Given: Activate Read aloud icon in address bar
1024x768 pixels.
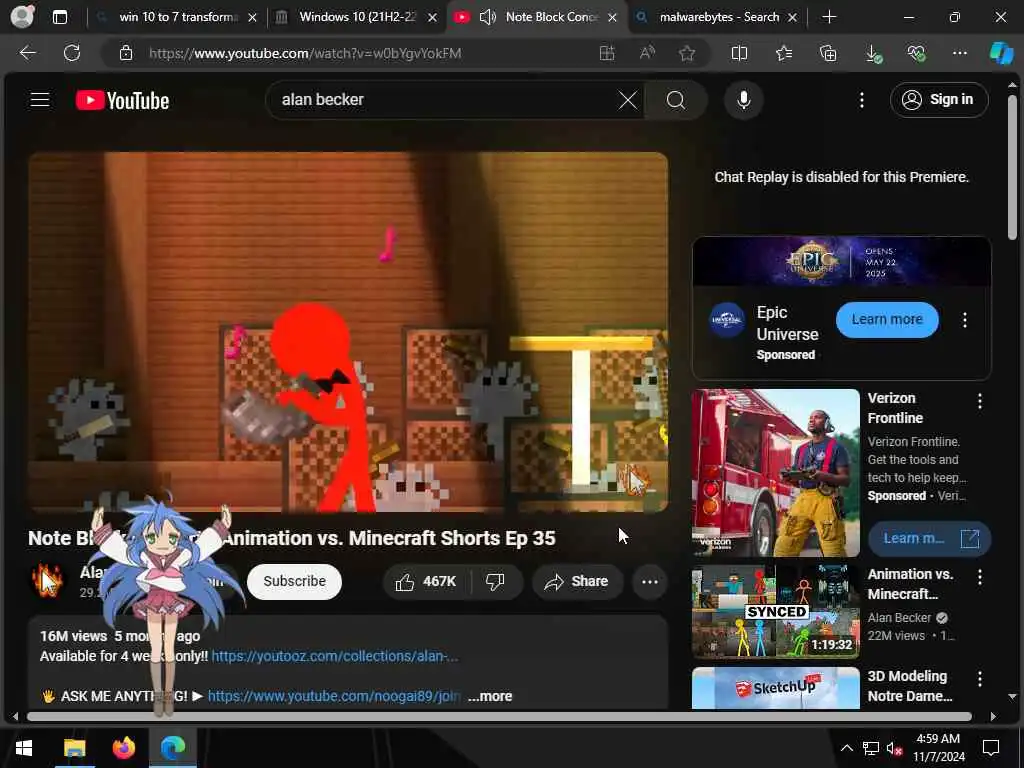Looking at the screenshot, I should [647, 53].
